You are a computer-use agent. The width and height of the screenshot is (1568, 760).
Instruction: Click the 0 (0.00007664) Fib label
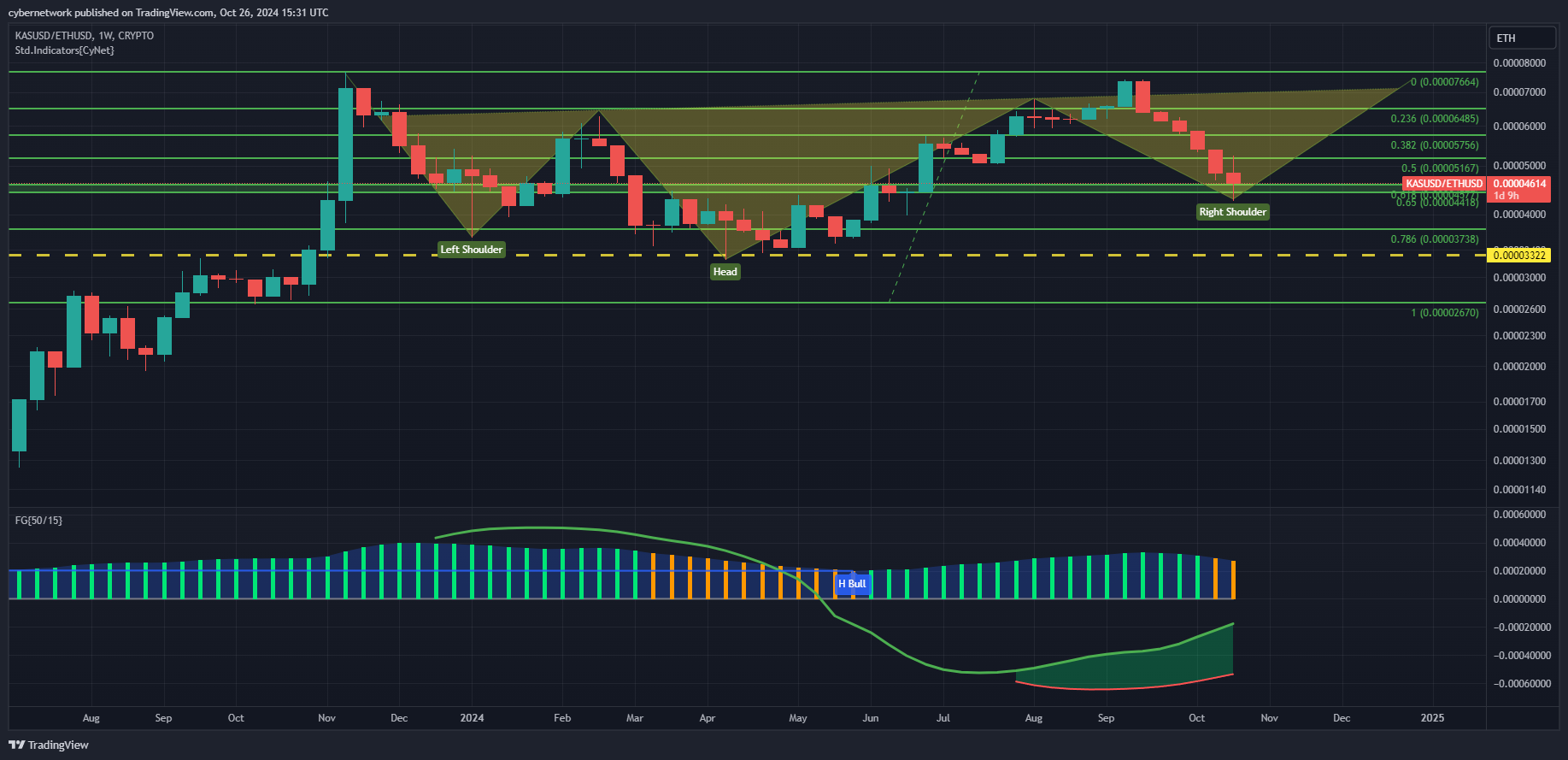1444,82
